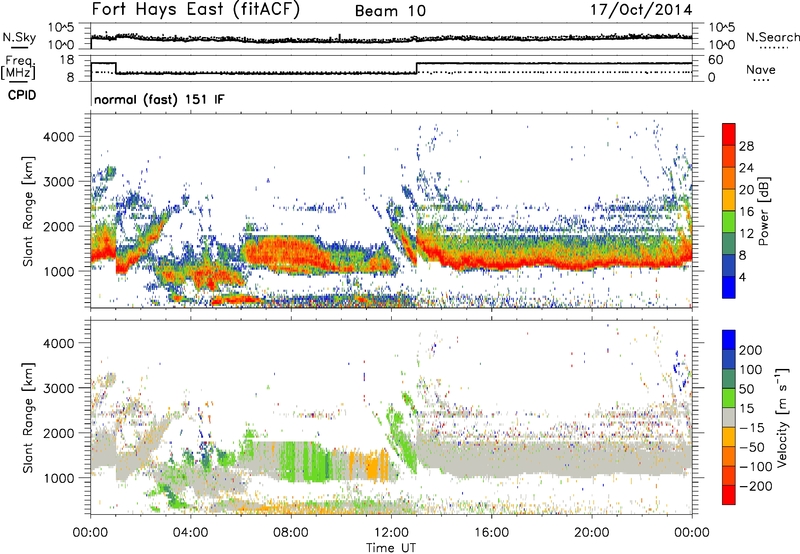Click the orange velocity patch near 11:00 UT
Screen dimensions: 800x554
[375, 464]
